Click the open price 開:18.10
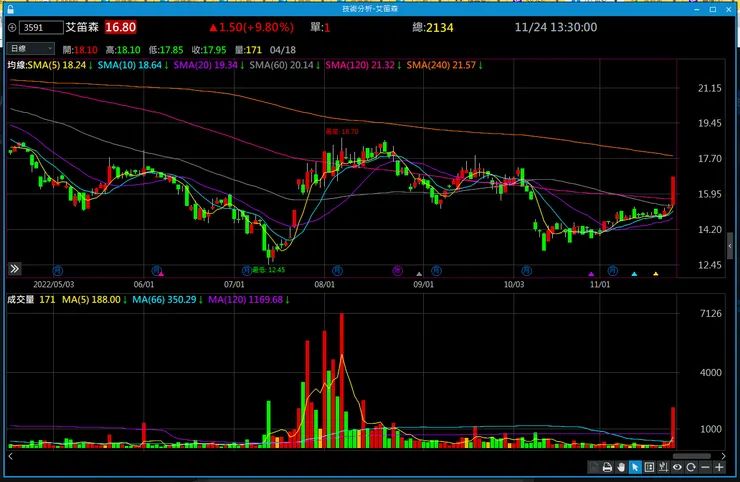Image resolution: width=740 pixels, height=482 pixels. point(80,50)
